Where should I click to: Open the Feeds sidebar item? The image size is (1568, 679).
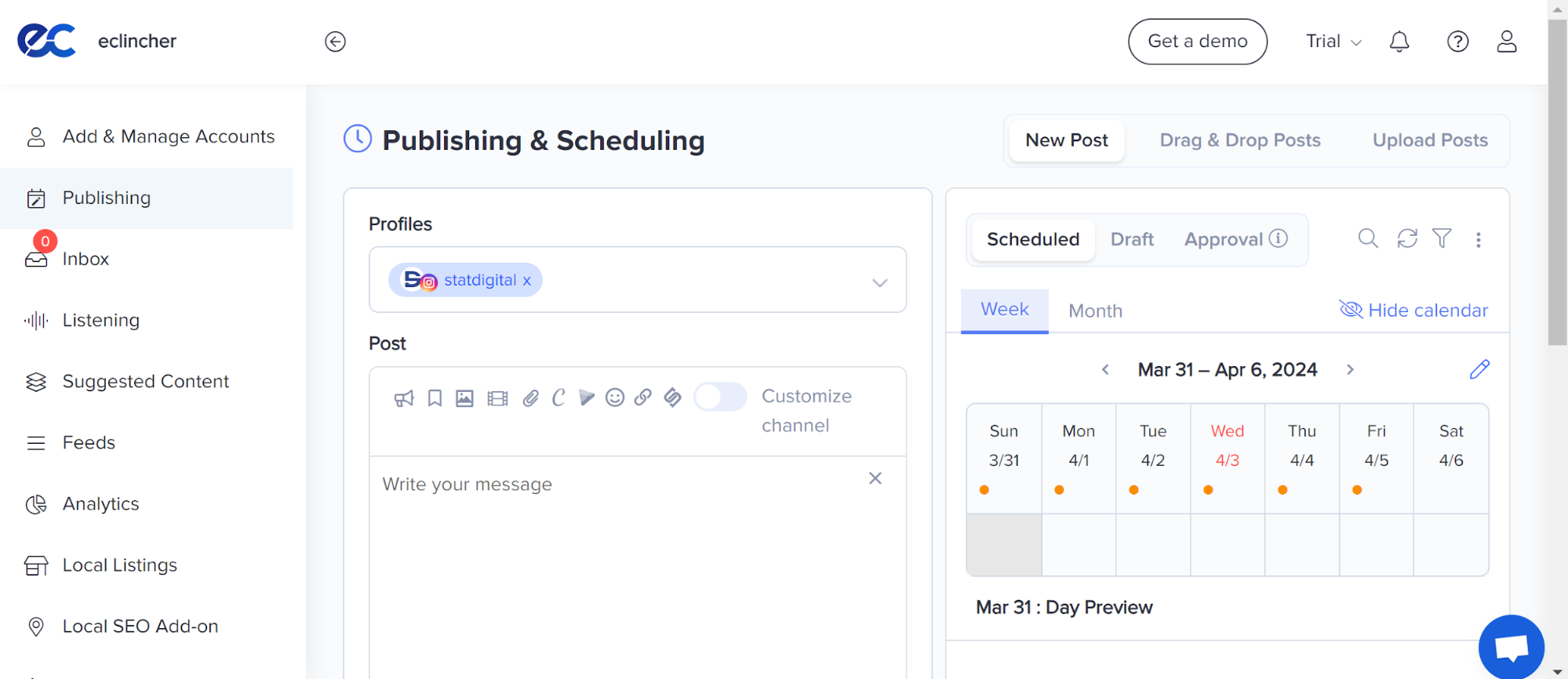(146, 442)
